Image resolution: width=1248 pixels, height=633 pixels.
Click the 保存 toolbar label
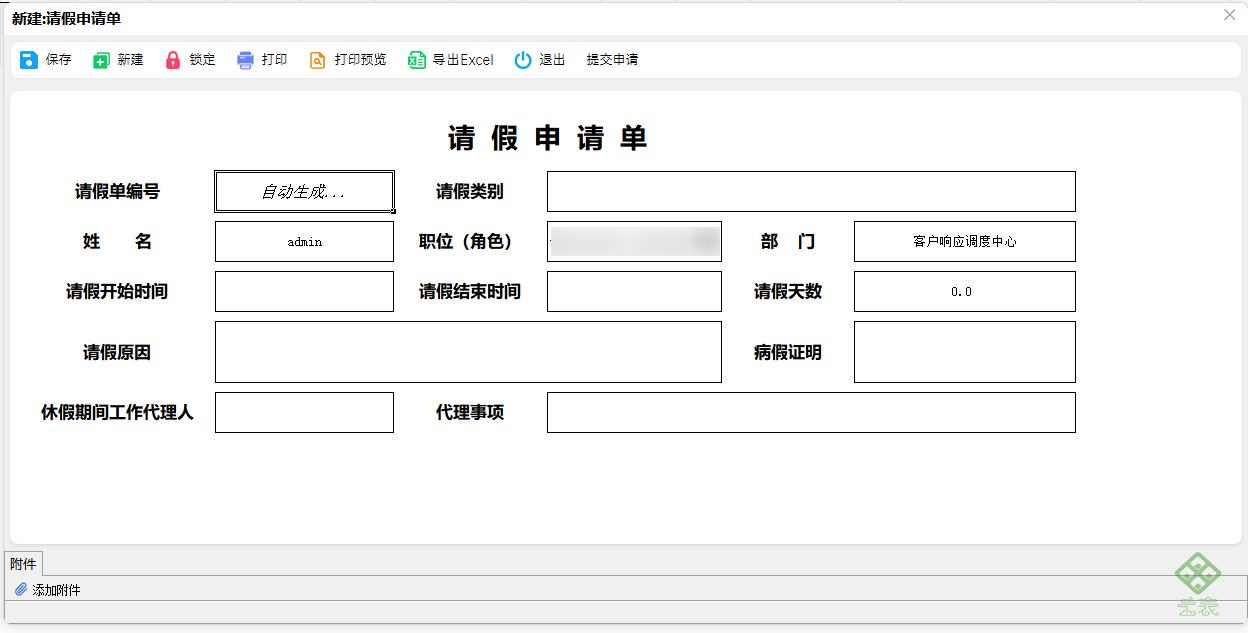click(x=59, y=60)
